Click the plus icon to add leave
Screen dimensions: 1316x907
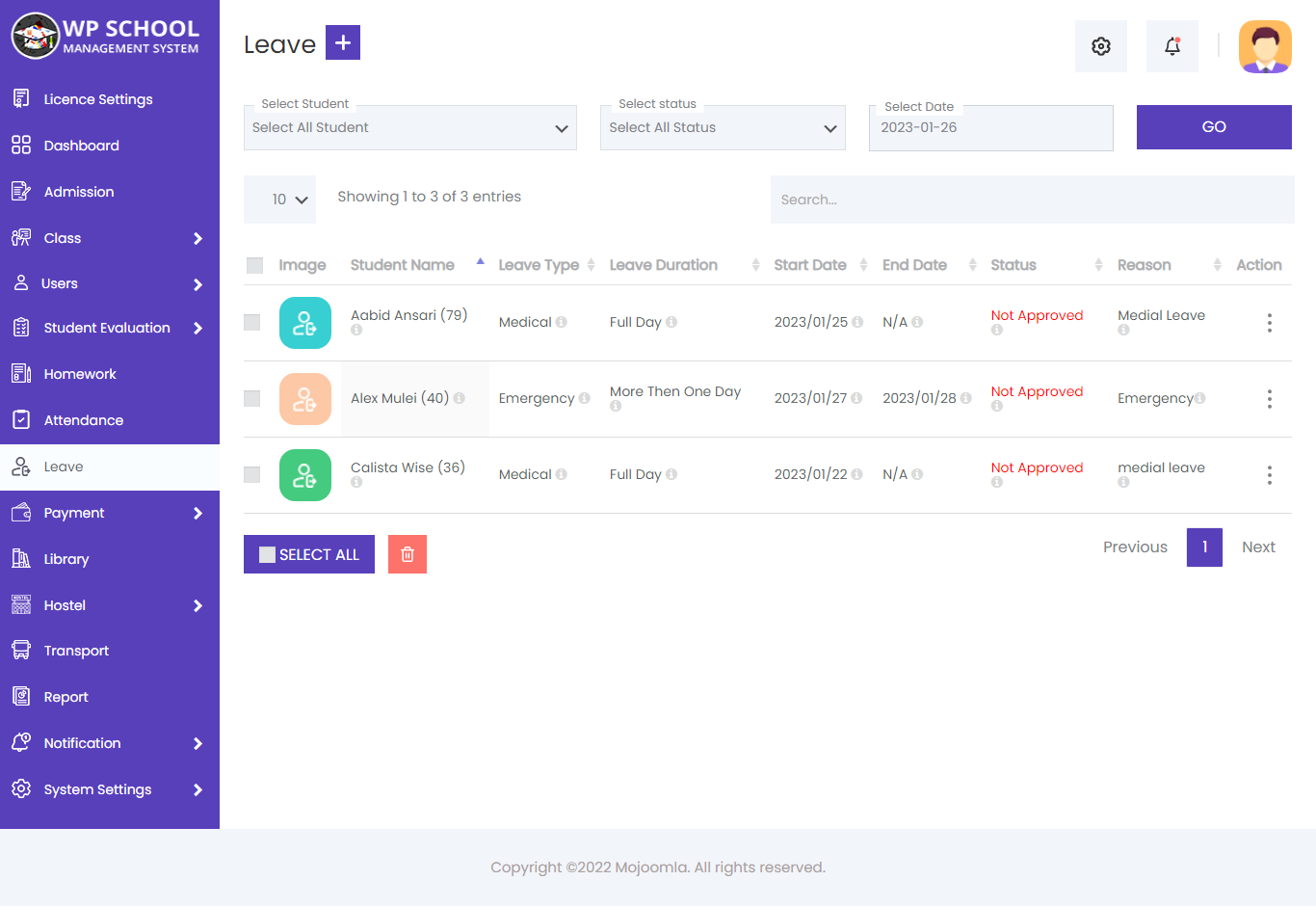tap(343, 42)
